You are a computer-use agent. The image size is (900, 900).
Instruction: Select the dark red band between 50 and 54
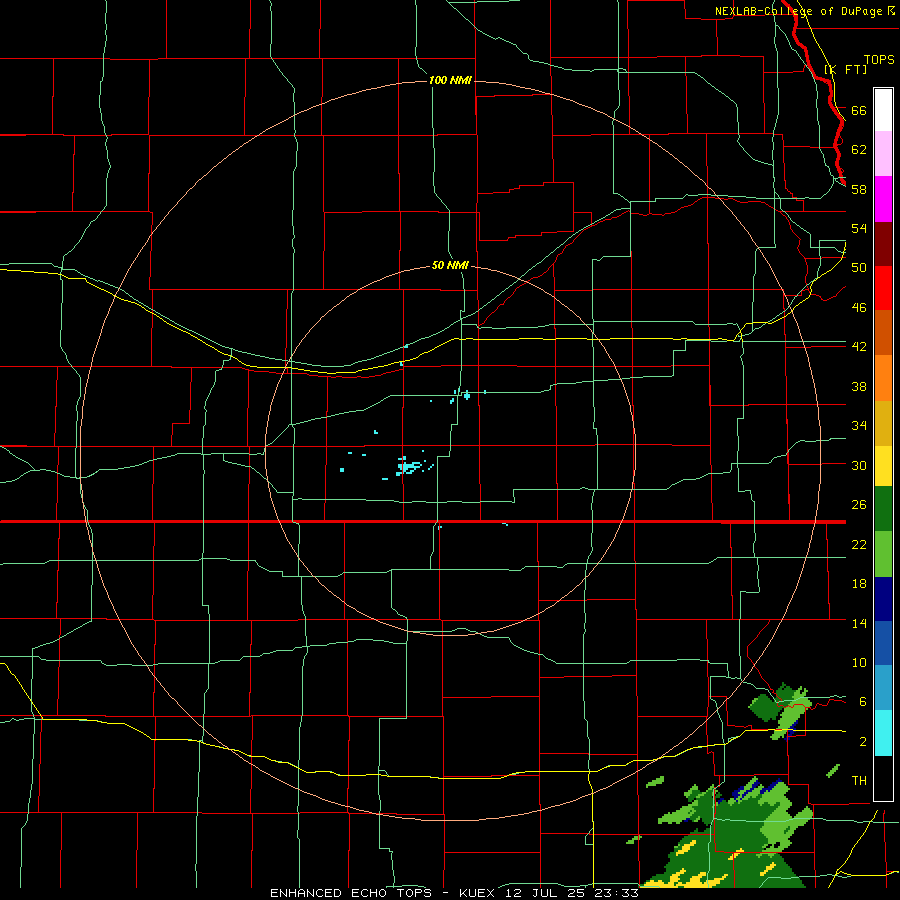[x=883, y=244]
